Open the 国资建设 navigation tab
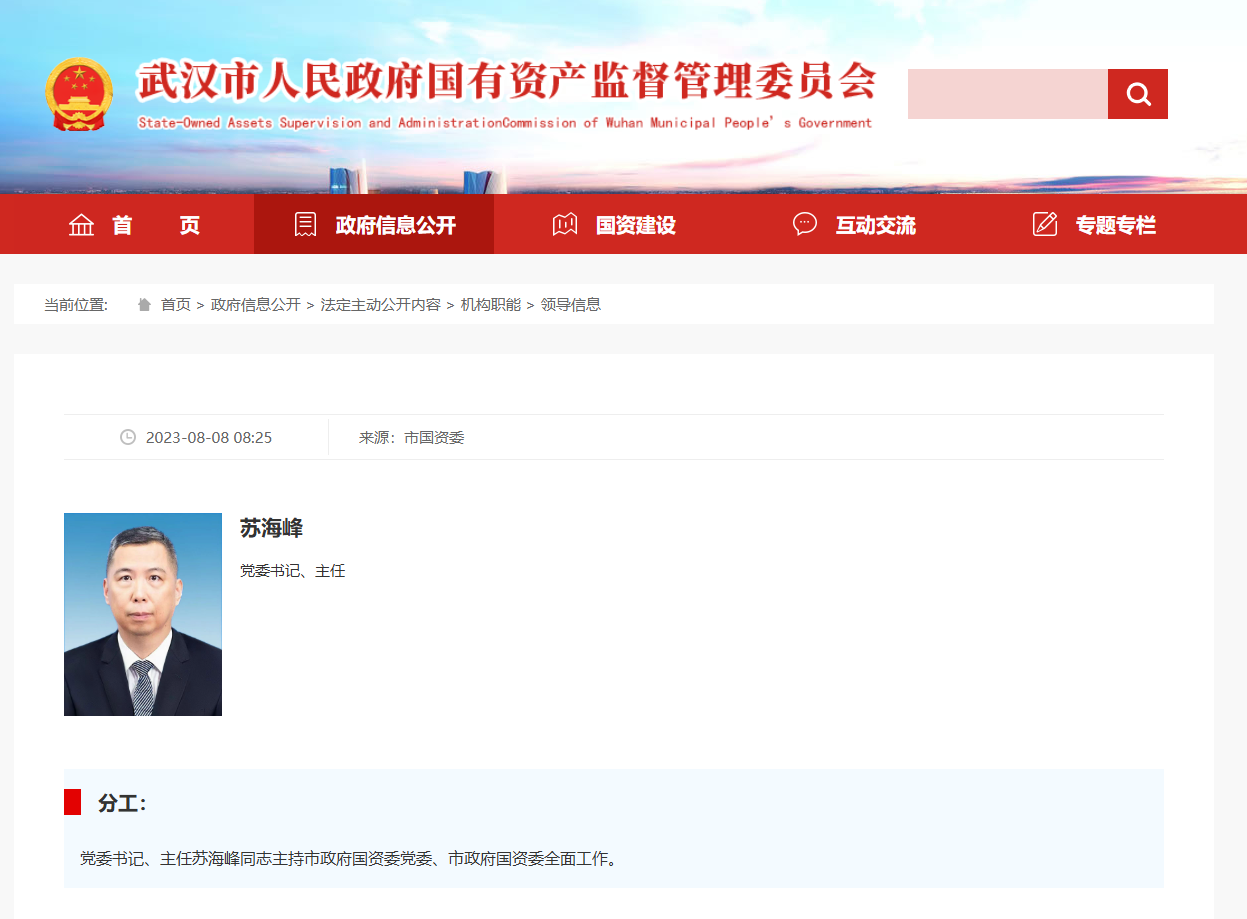Viewport: 1247px width, 919px height. (614, 224)
